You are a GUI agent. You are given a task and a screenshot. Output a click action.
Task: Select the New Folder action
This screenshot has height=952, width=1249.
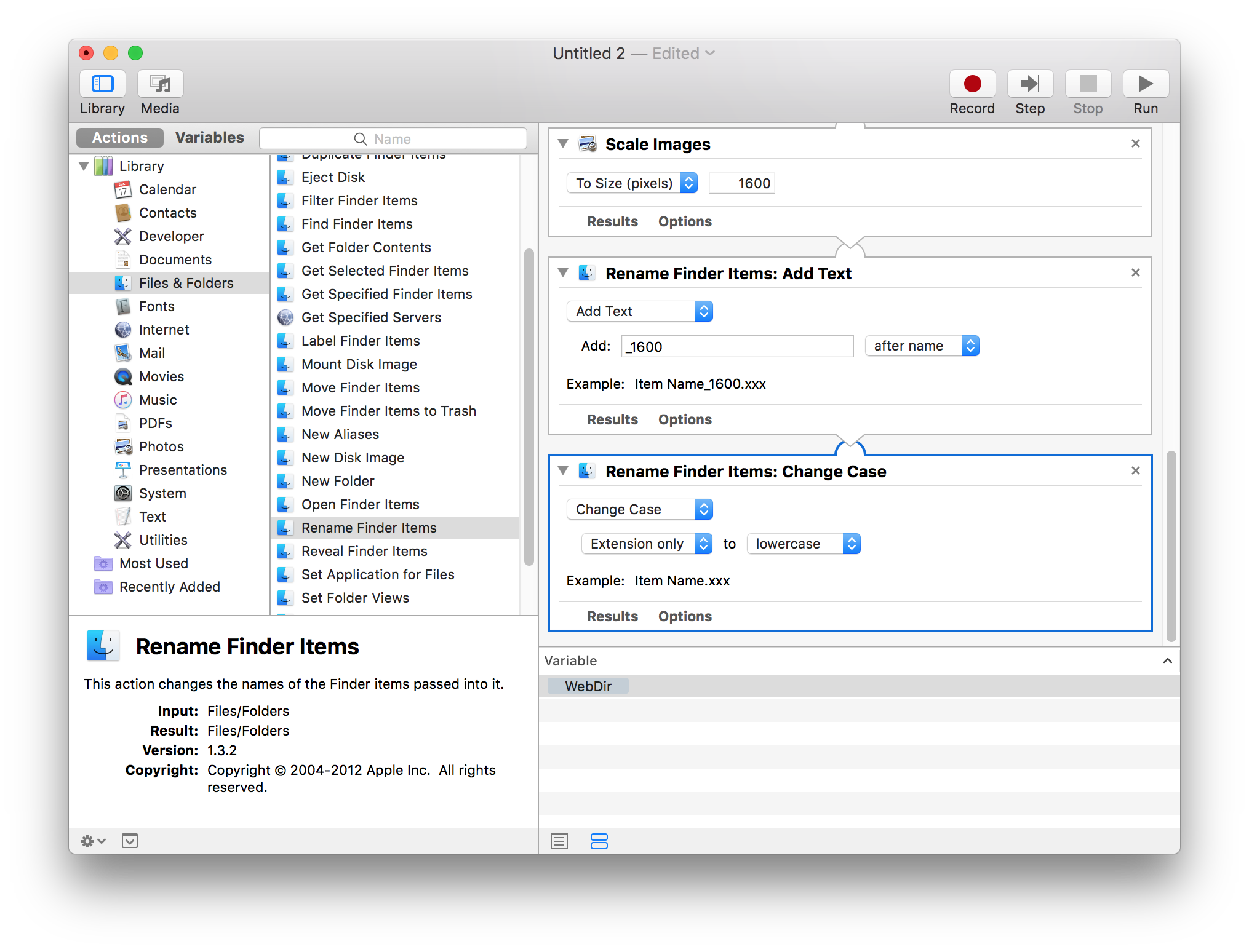[x=394, y=481]
